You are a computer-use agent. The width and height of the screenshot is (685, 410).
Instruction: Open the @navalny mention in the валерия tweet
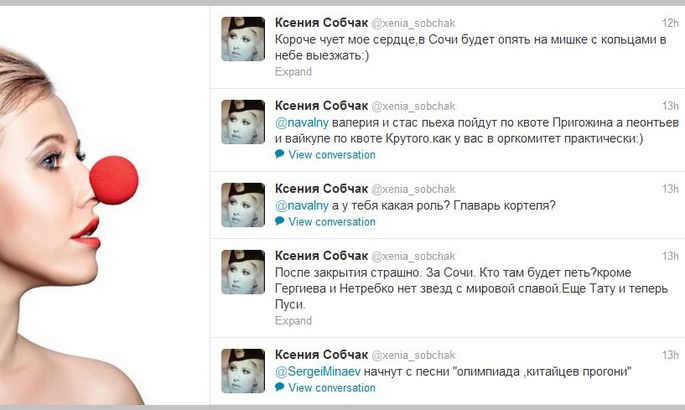pyautogui.click(x=301, y=123)
